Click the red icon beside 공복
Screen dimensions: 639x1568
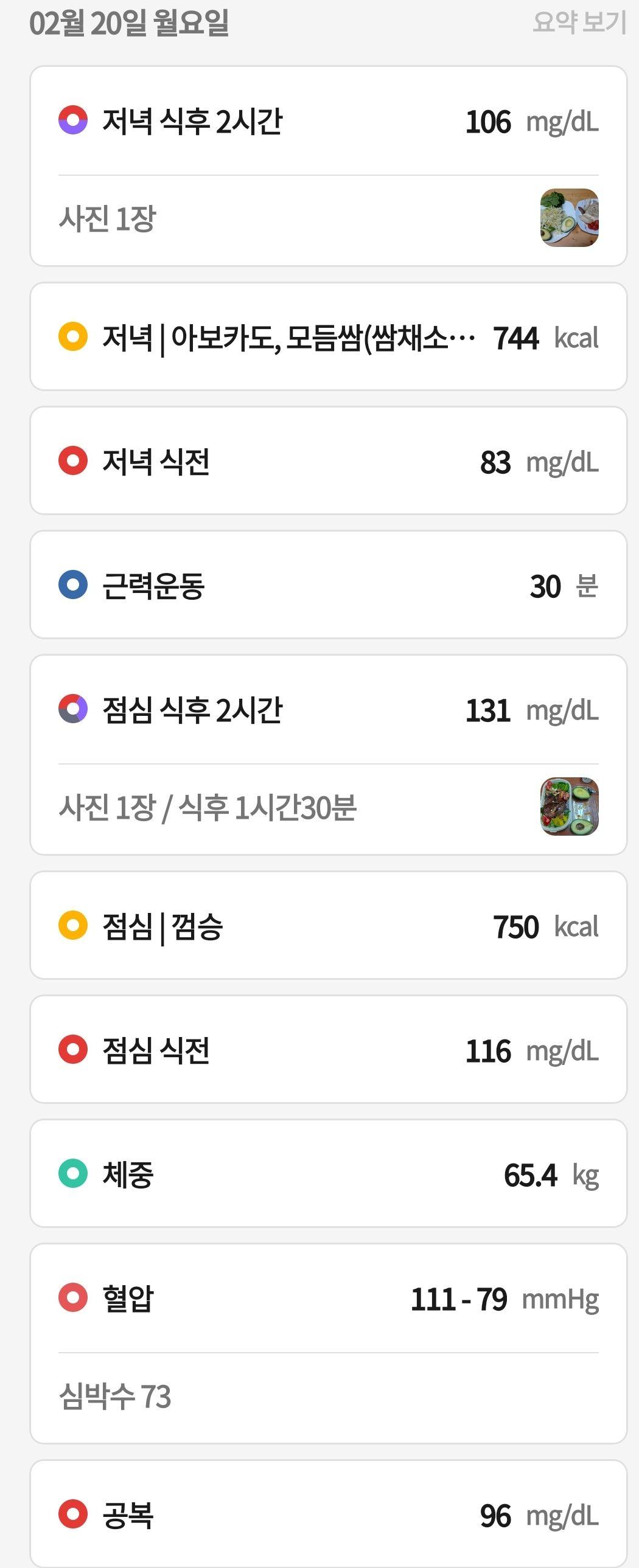pos(73,1514)
